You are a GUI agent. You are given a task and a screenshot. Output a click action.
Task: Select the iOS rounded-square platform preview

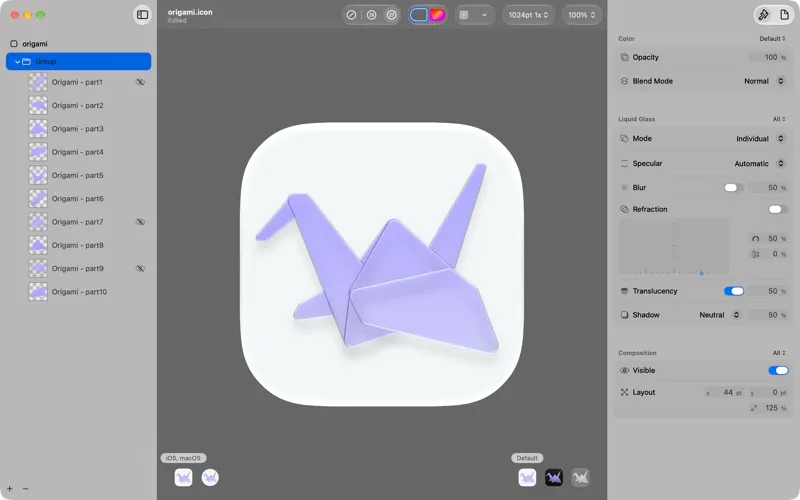tap(184, 478)
